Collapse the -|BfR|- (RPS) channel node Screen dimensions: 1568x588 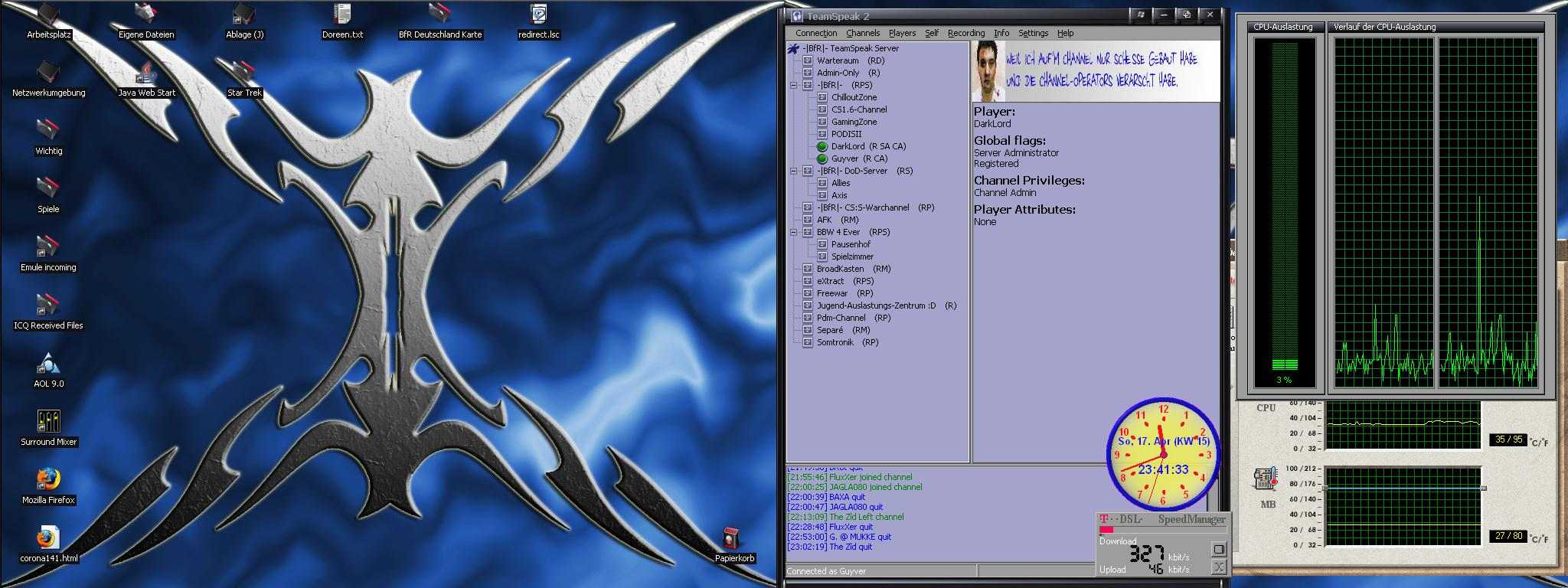(794, 85)
